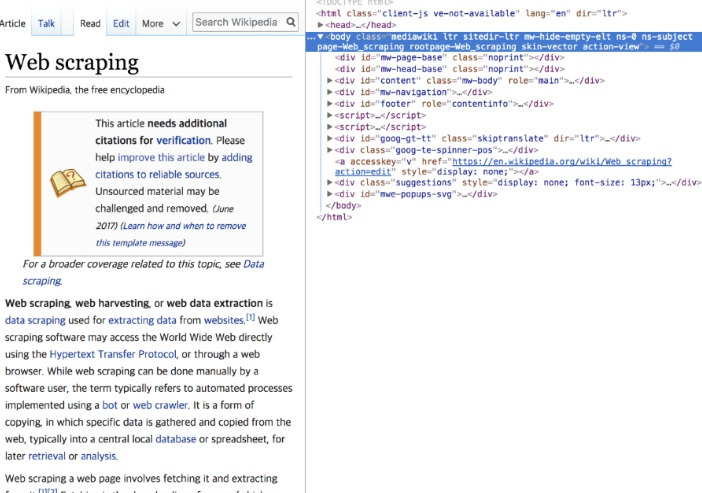Open the extracting data link
Screen dimensions: 702x493
tap(142, 321)
